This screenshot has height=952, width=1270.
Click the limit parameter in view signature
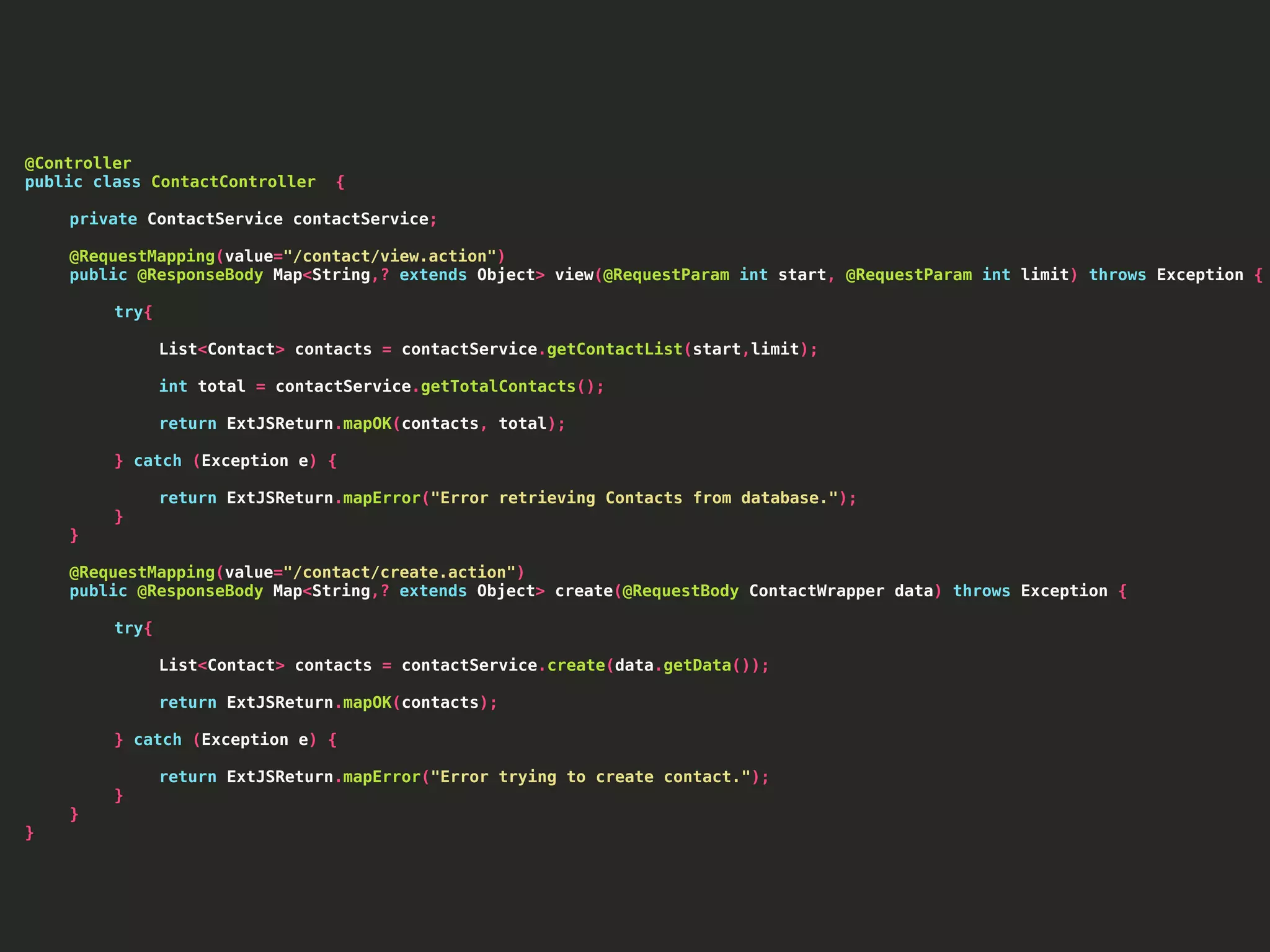[1044, 275]
